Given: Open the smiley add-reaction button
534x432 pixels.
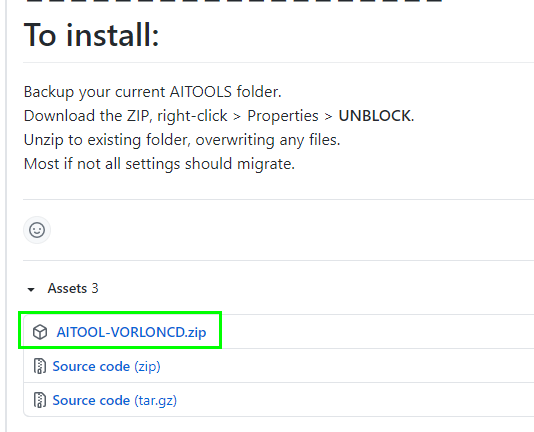Looking at the screenshot, I should pos(37,230).
